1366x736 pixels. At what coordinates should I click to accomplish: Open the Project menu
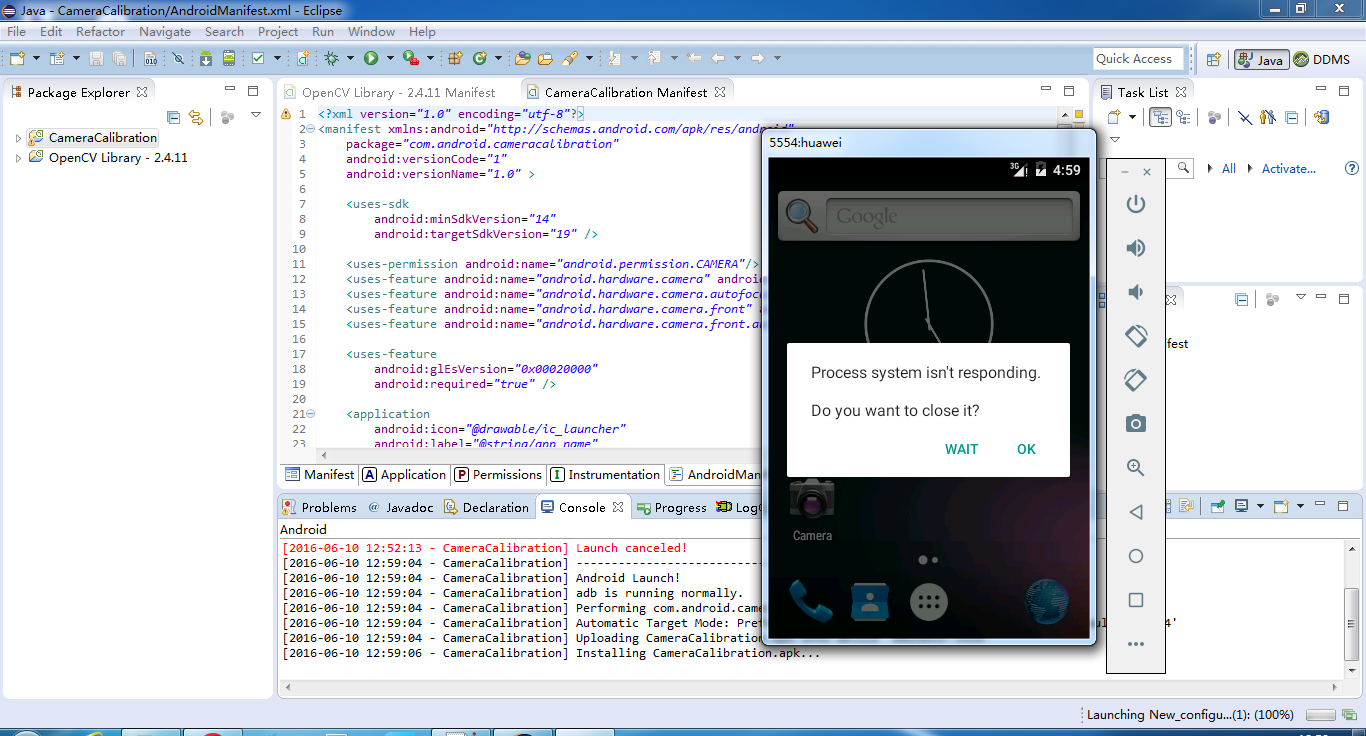click(x=278, y=32)
